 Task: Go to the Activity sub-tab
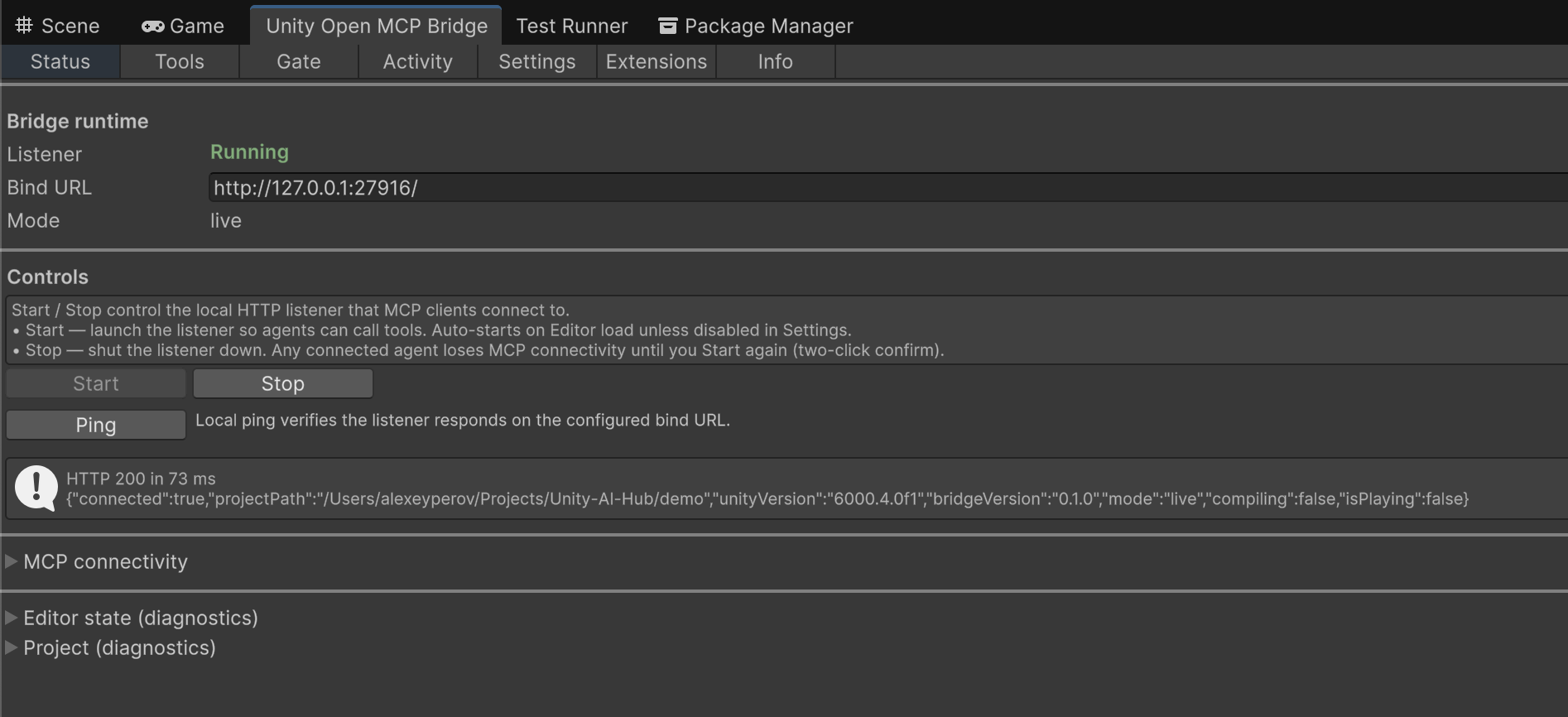coord(418,62)
